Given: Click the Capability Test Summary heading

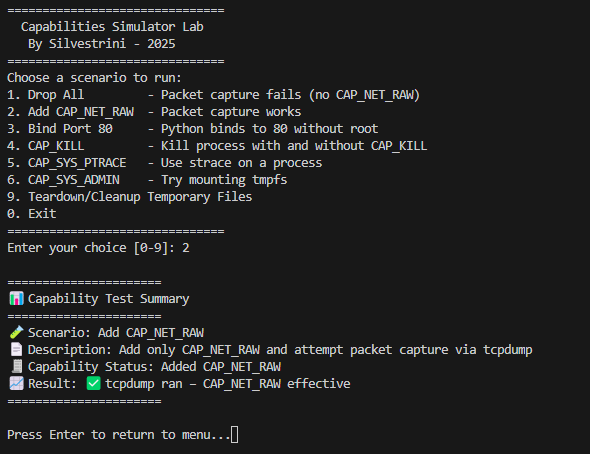Looking at the screenshot, I should tap(108, 299).
